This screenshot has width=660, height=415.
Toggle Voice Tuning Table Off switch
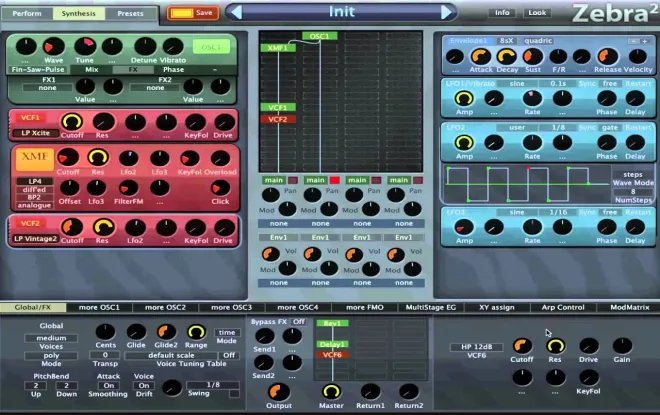[229, 355]
